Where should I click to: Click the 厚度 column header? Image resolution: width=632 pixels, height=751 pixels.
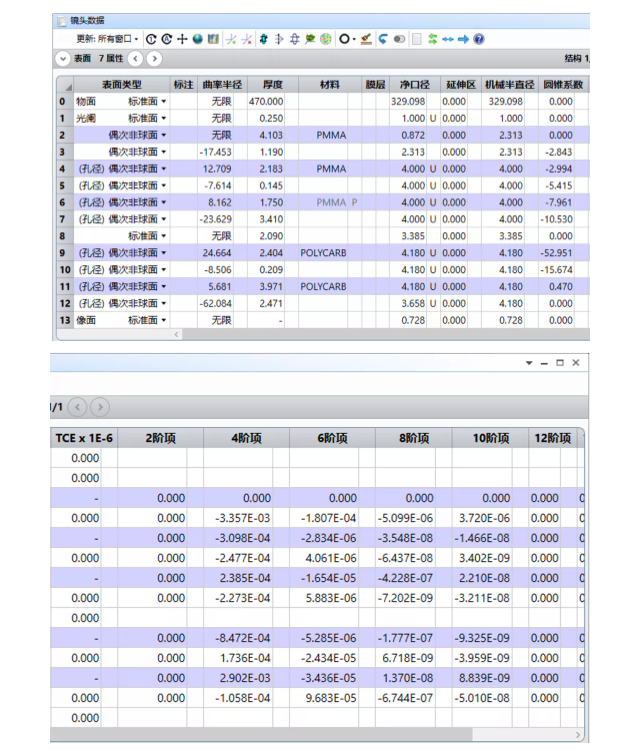point(272,85)
